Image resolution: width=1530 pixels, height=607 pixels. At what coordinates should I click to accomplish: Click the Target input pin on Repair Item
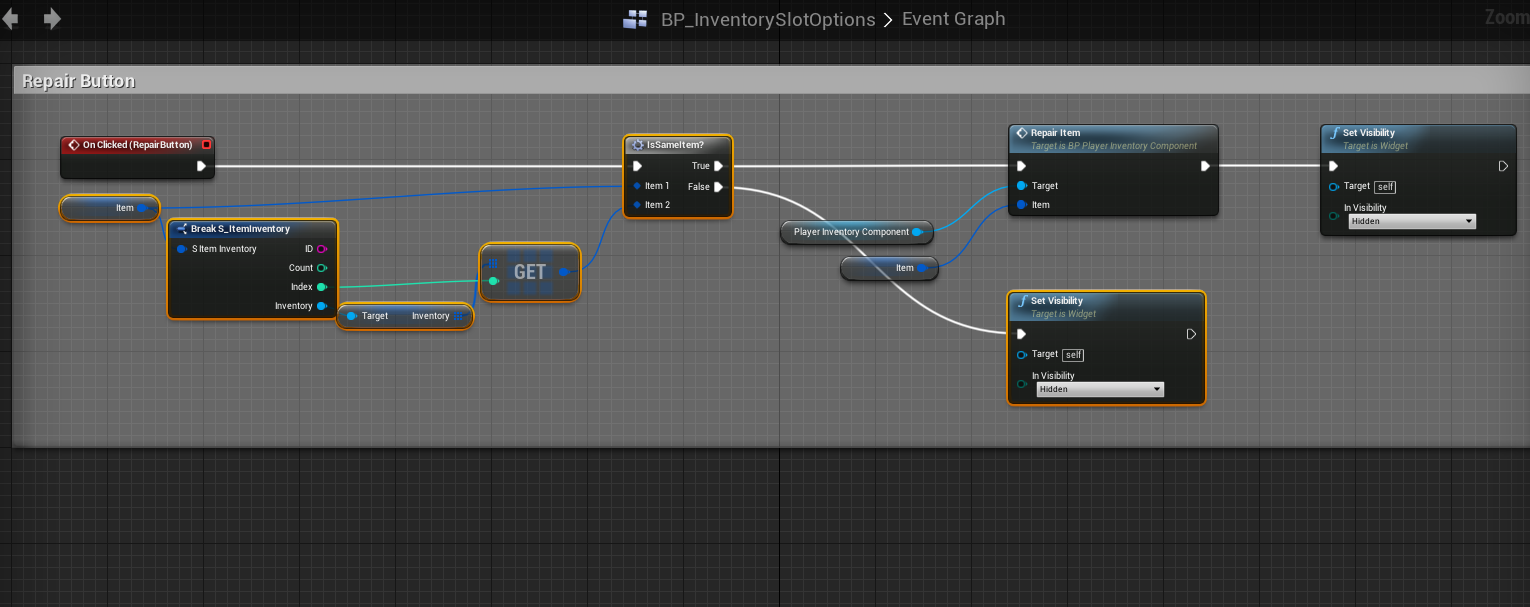point(1022,186)
